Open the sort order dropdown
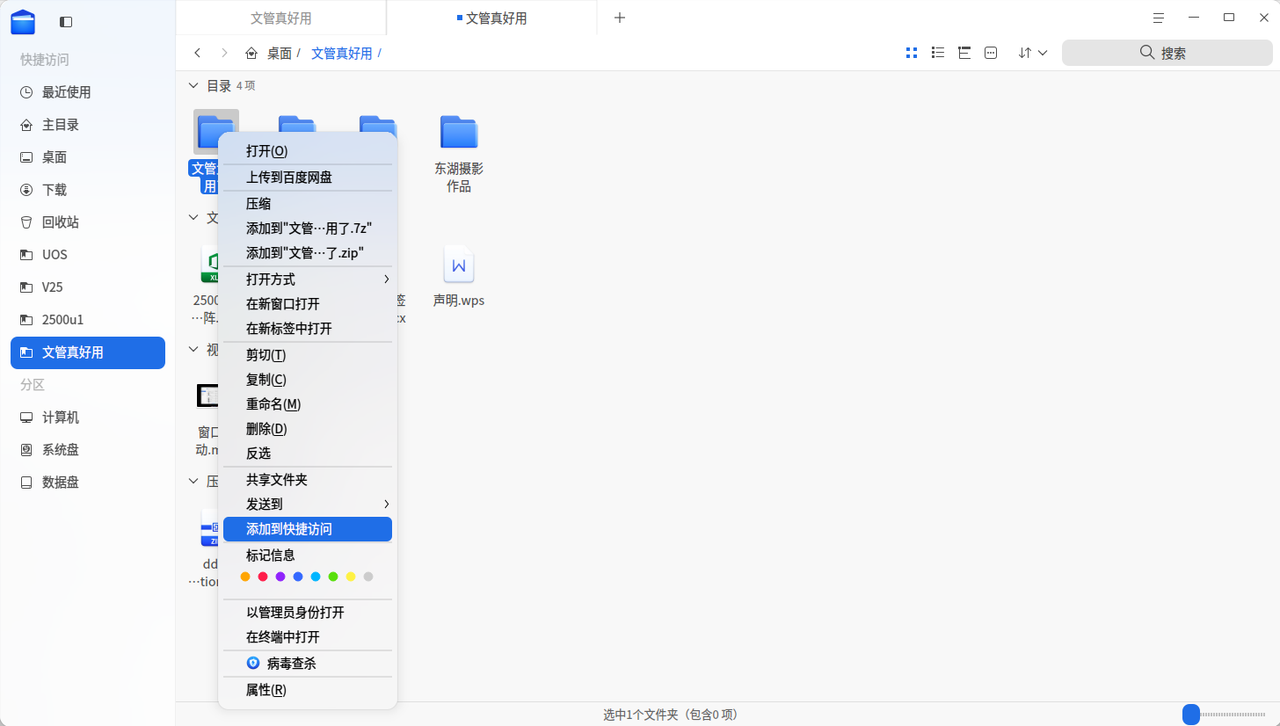 click(x=1033, y=53)
